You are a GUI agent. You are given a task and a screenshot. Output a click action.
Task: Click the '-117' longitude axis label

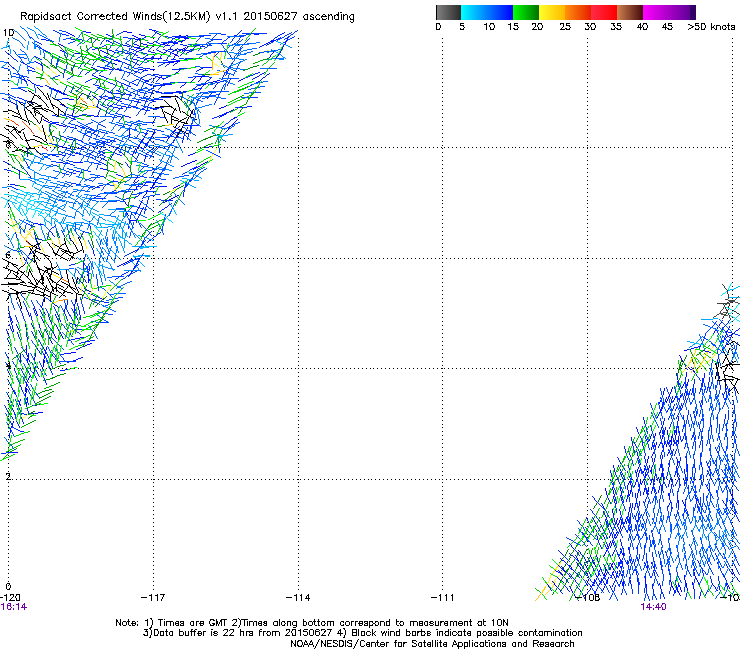153,598
